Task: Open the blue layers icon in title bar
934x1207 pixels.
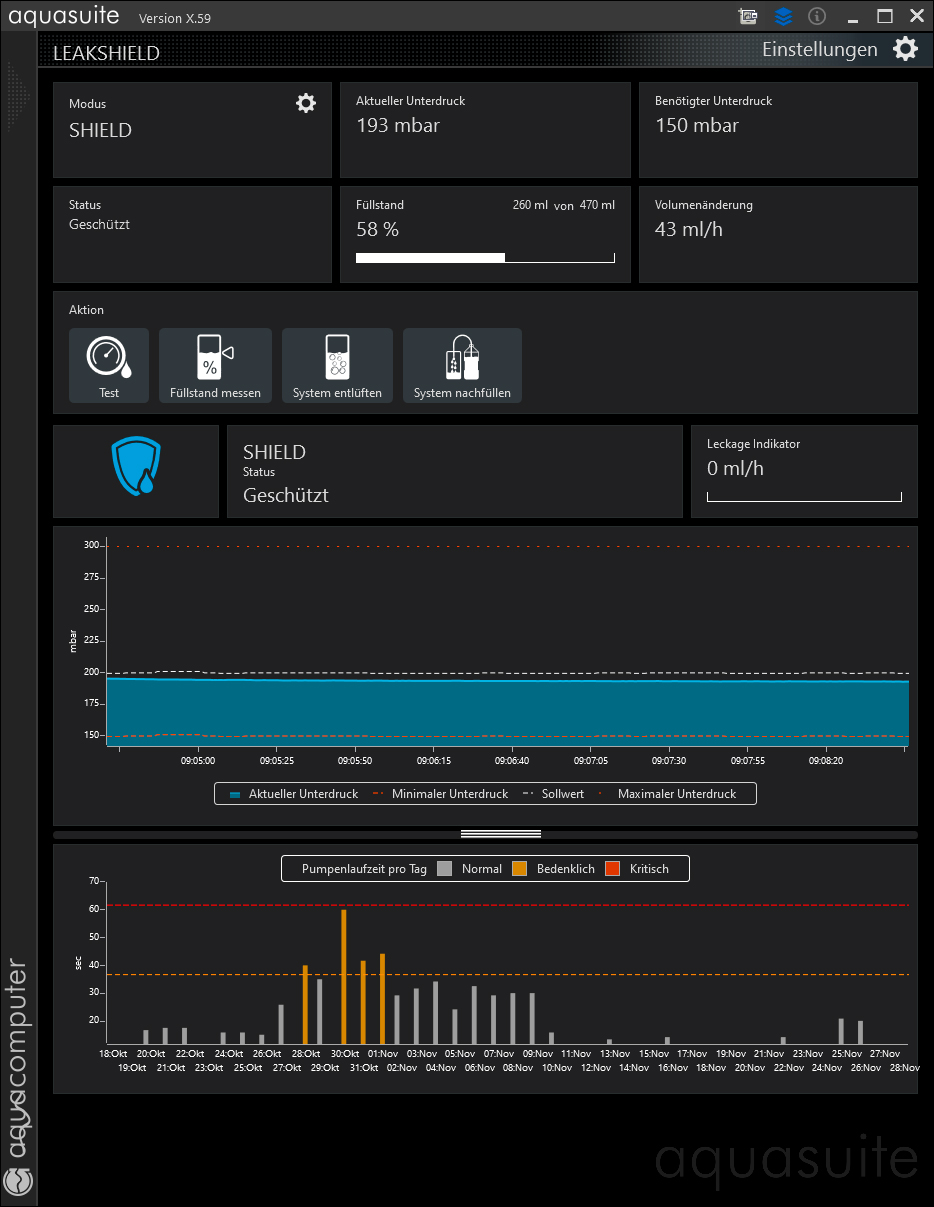Action: click(783, 16)
